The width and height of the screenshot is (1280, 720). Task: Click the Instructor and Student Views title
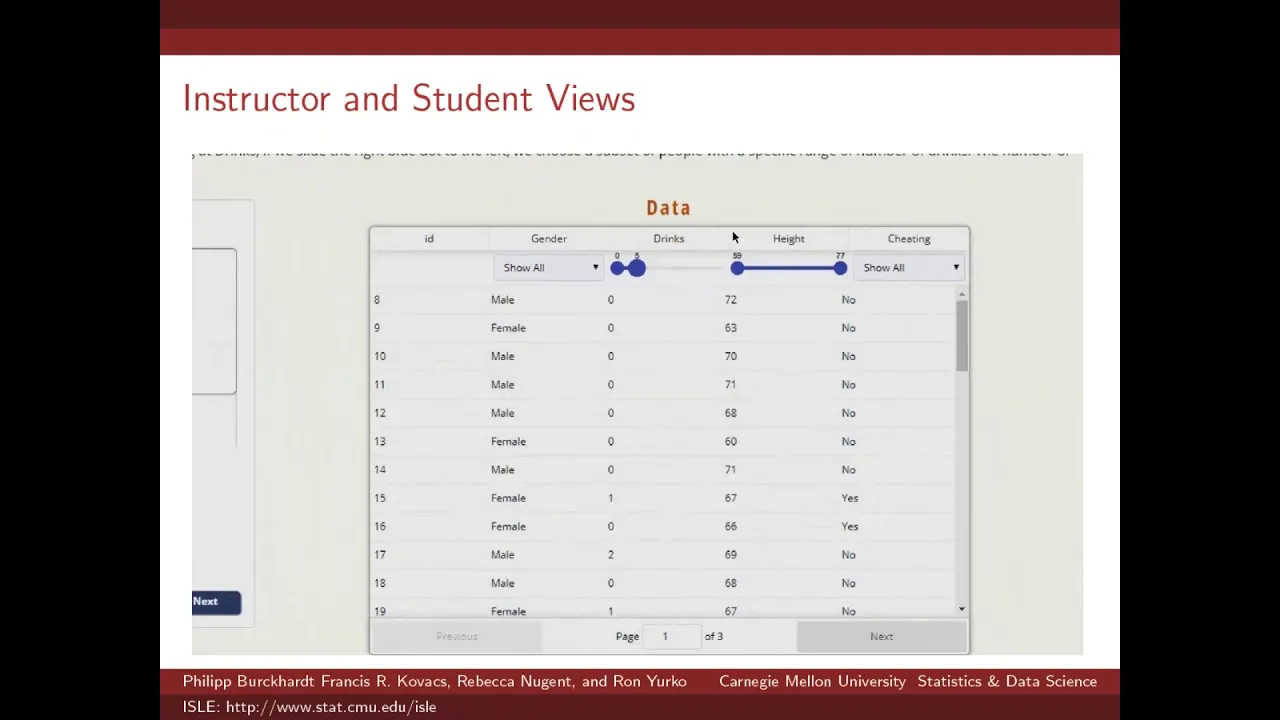pyautogui.click(x=409, y=99)
